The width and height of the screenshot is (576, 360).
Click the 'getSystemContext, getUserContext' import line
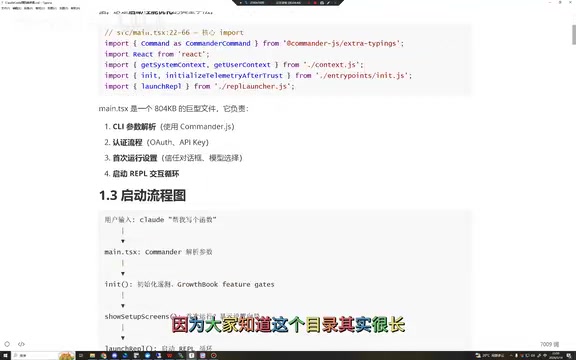tap(234, 65)
